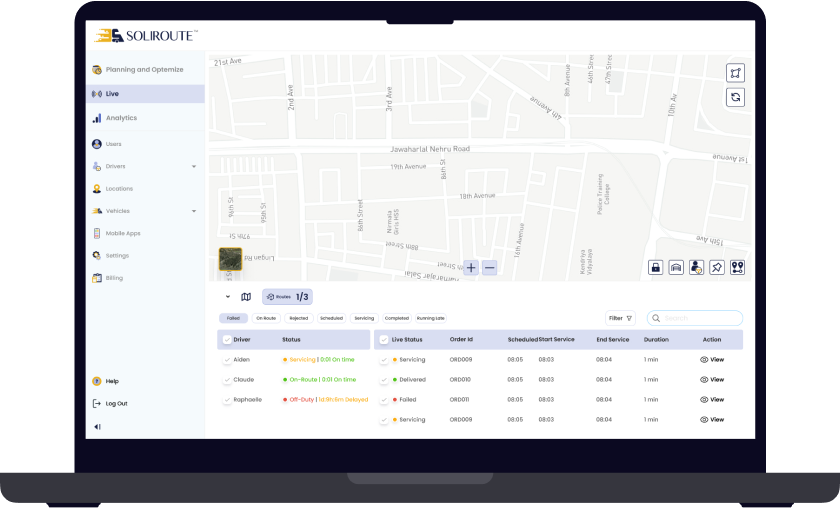
Task: Expand the Vehicles submenu in sidebar
Action: point(194,211)
